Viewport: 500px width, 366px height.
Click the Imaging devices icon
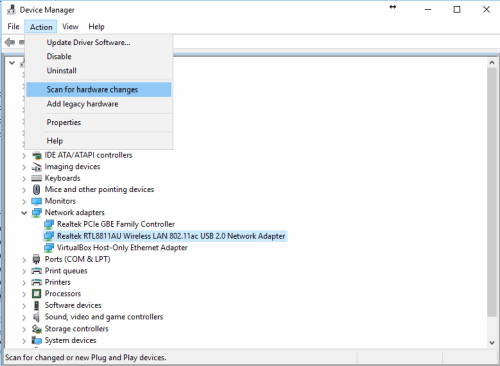(x=36, y=167)
